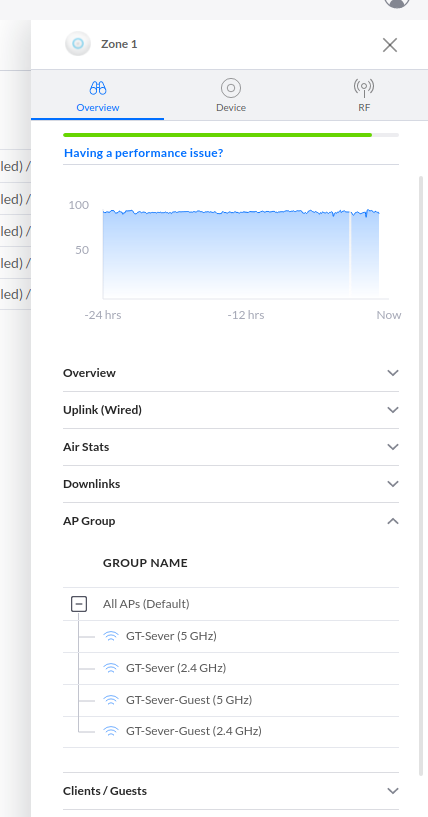Click the Wi-Fi icon beside GT-Sever-Guest (2.4 GHz)

(x=110, y=731)
